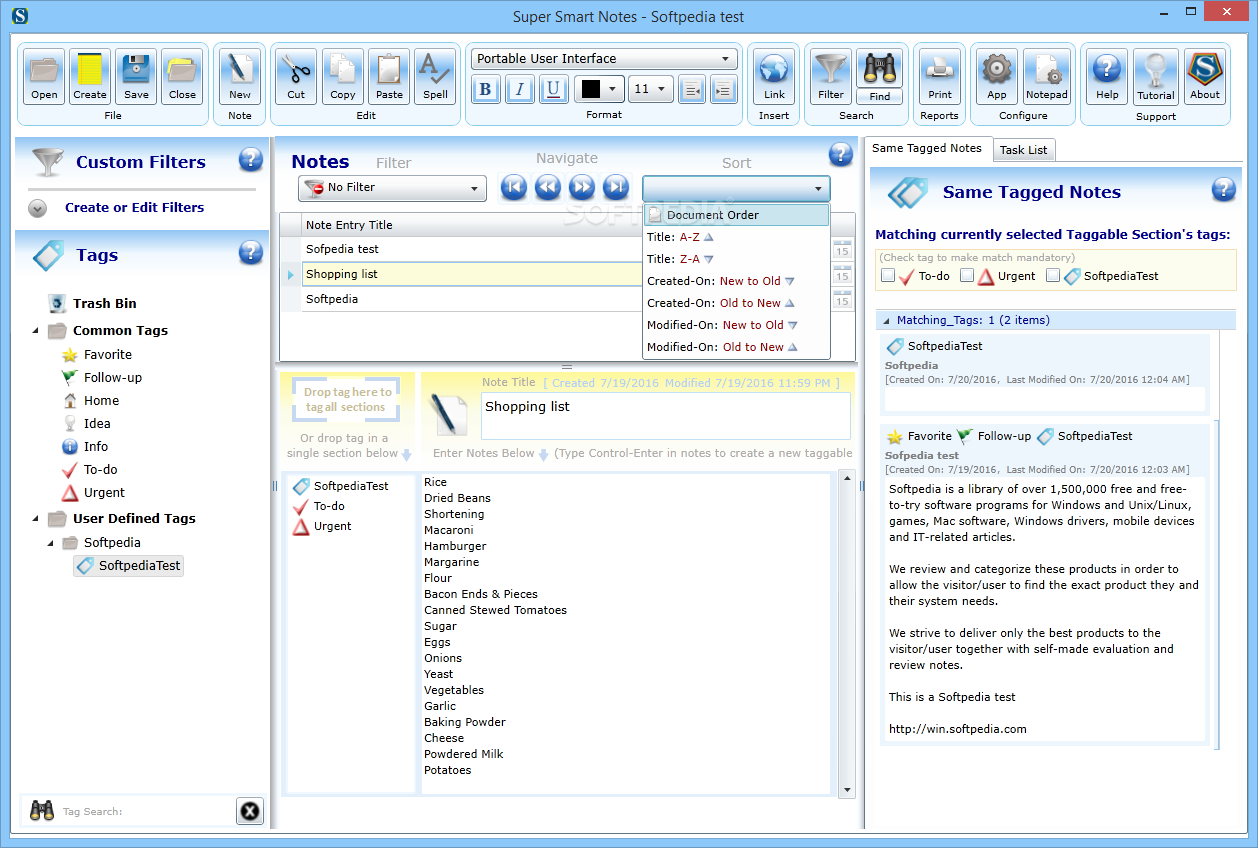This screenshot has height=848, width=1258.
Task: Paste clipboard using Paste icon
Action: pyautogui.click(x=389, y=77)
